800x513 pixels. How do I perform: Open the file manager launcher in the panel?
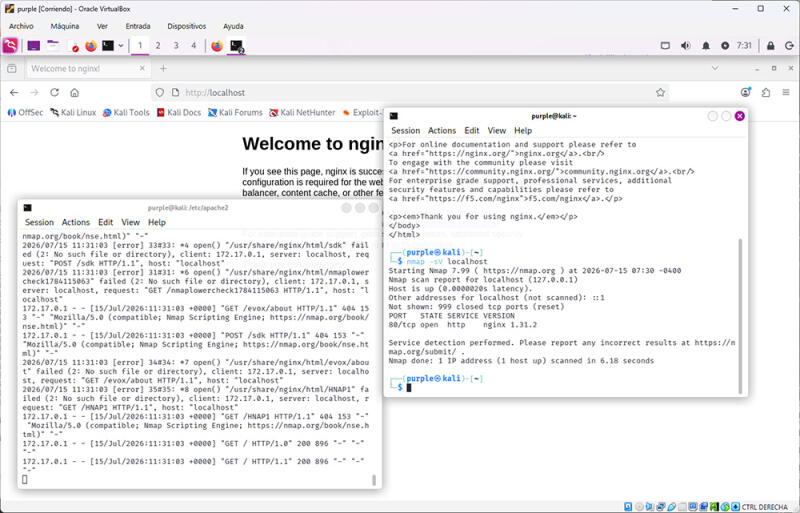point(53,45)
